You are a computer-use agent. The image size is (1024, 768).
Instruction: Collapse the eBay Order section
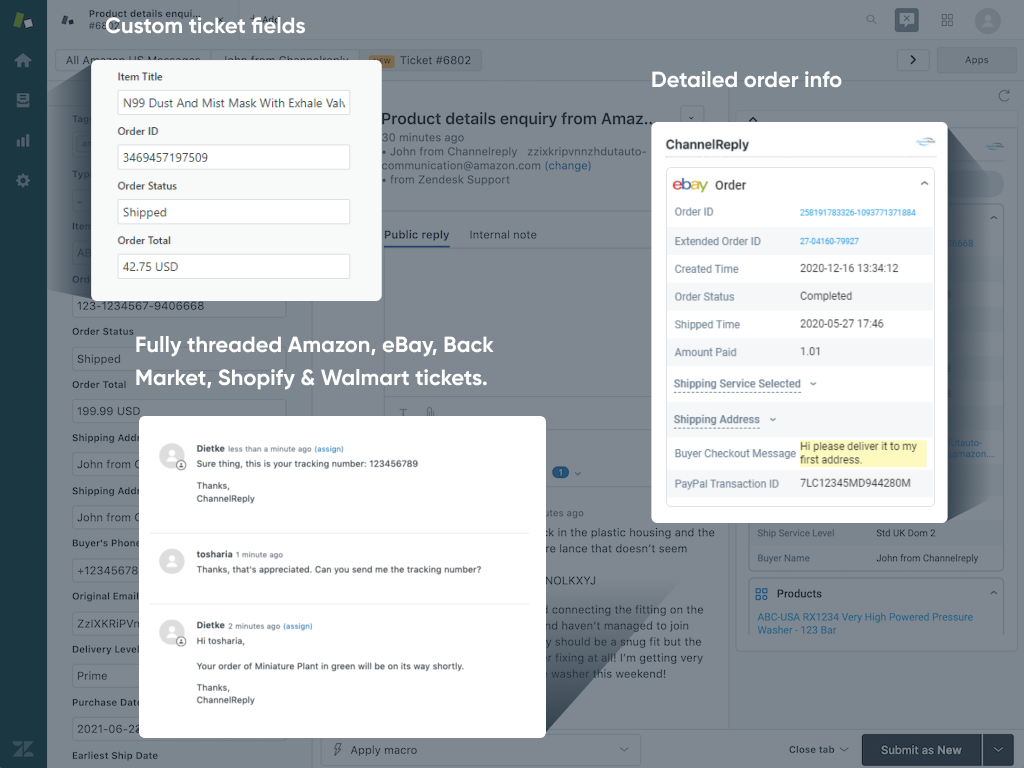(924, 185)
